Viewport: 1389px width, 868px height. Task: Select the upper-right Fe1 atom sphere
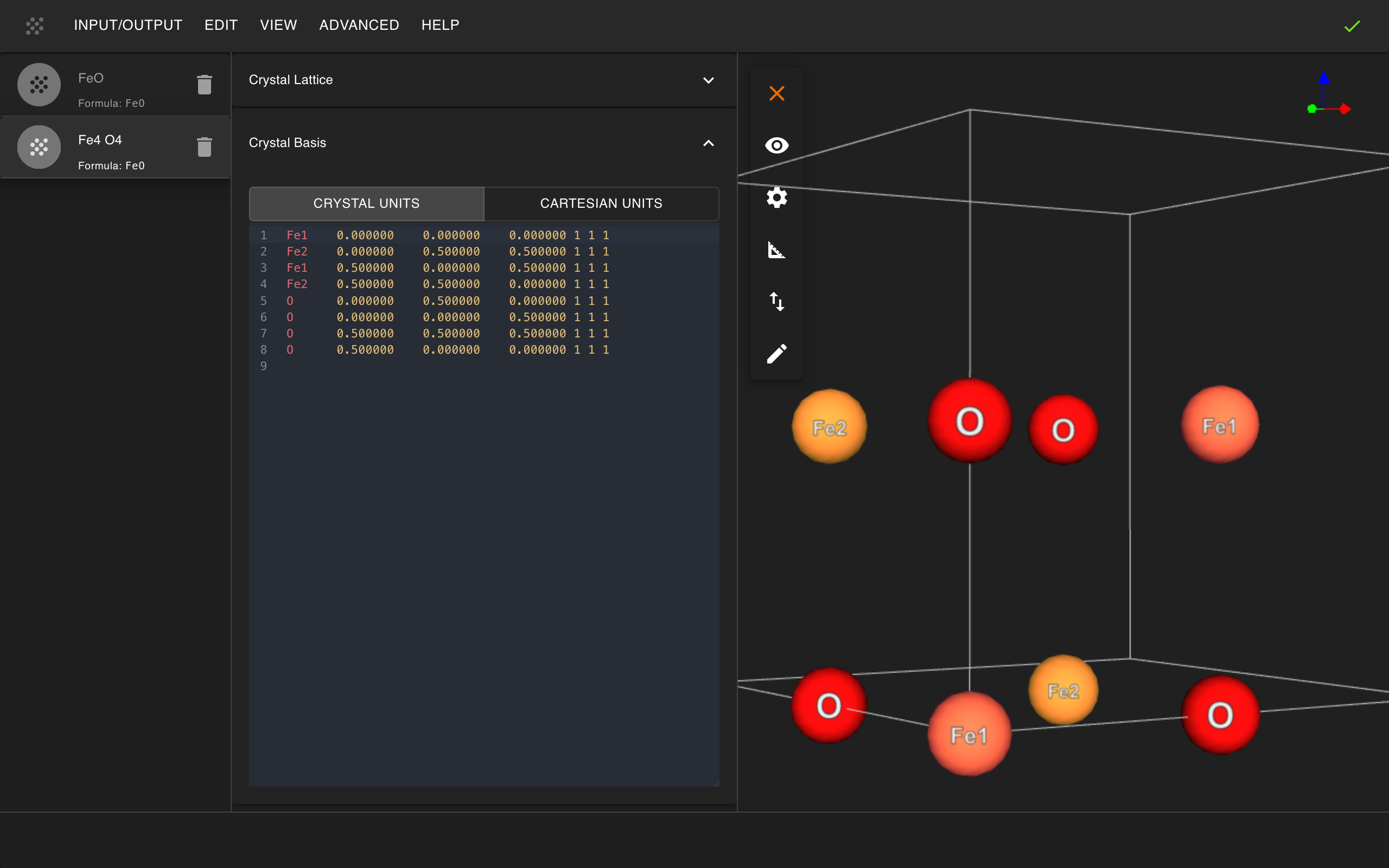point(1220,425)
